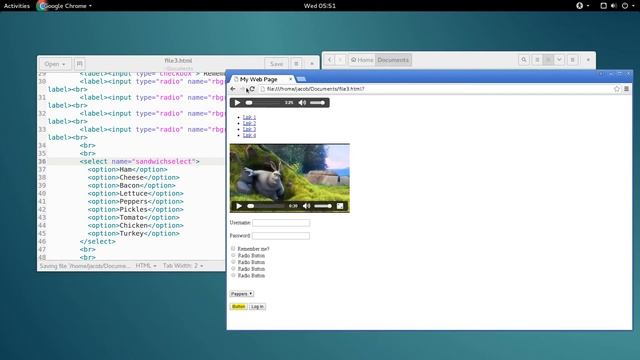
Task: Select the second Radio Button option
Action: click(x=233, y=262)
